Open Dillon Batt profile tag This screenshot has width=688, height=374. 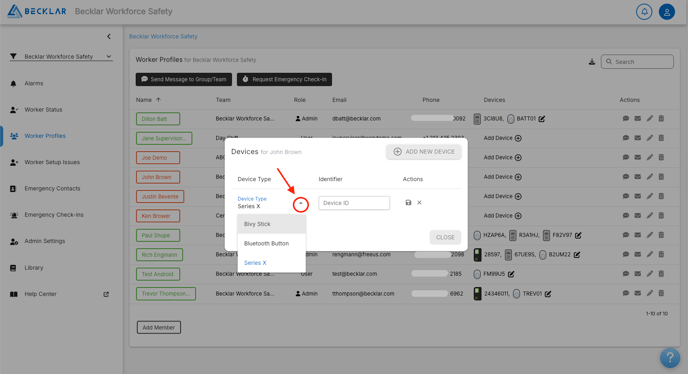[x=158, y=119]
